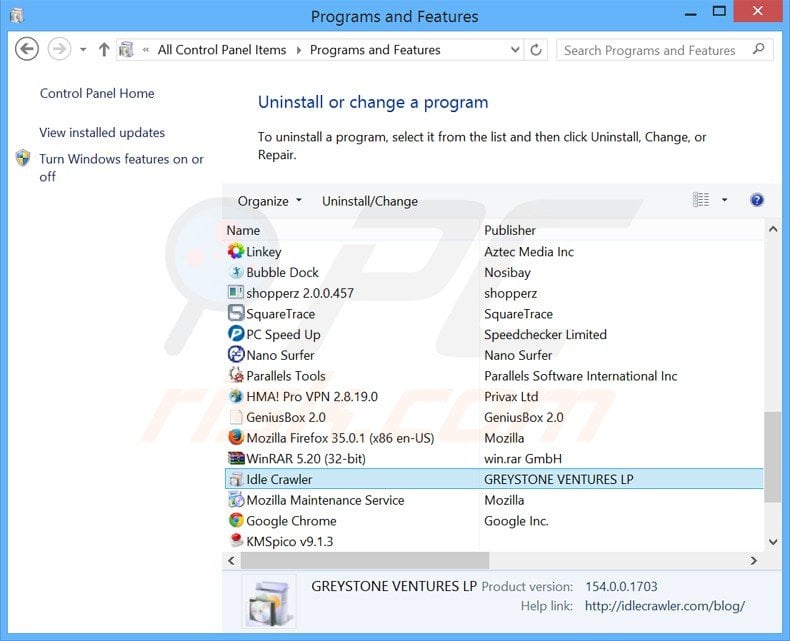This screenshot has height=641, width=790.
Task: Select the Idle Crawler row name
Action: click(x=279, y=479)
